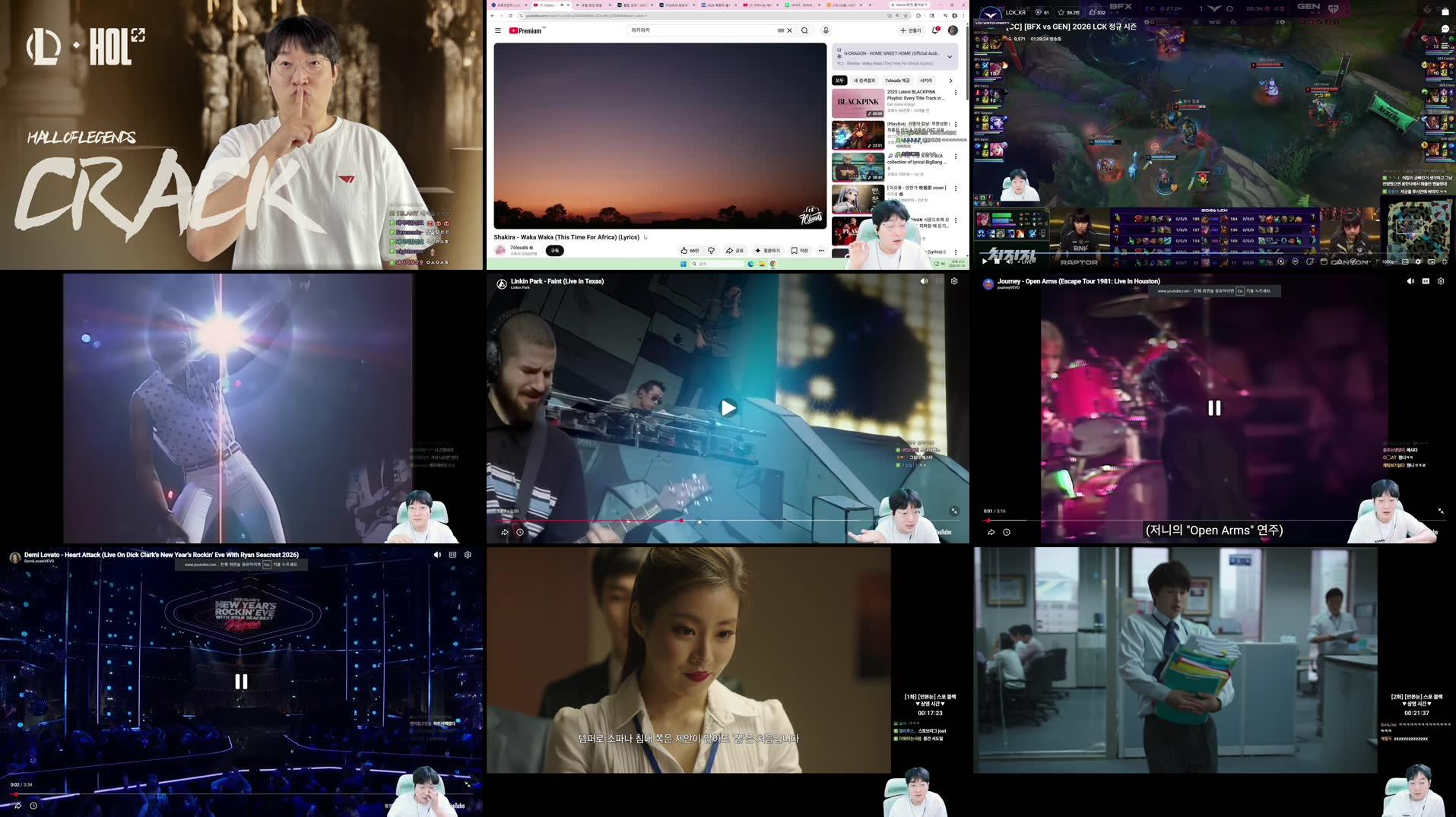The width and height of the screenshot is (1456, 817).
Task: Share the Linkin Park Faint video
Action: (505, 532)
